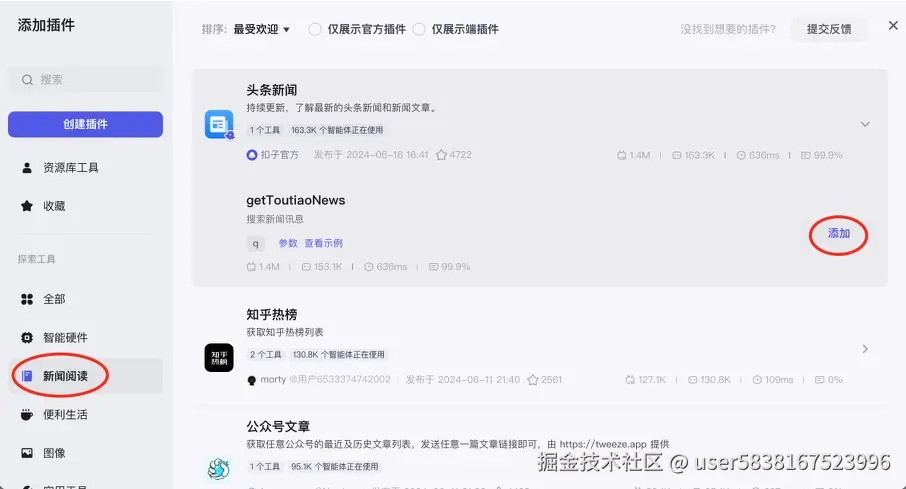Select the 便利生活 category
This screenshot has width=906, height=489.
tap(86, 414)
